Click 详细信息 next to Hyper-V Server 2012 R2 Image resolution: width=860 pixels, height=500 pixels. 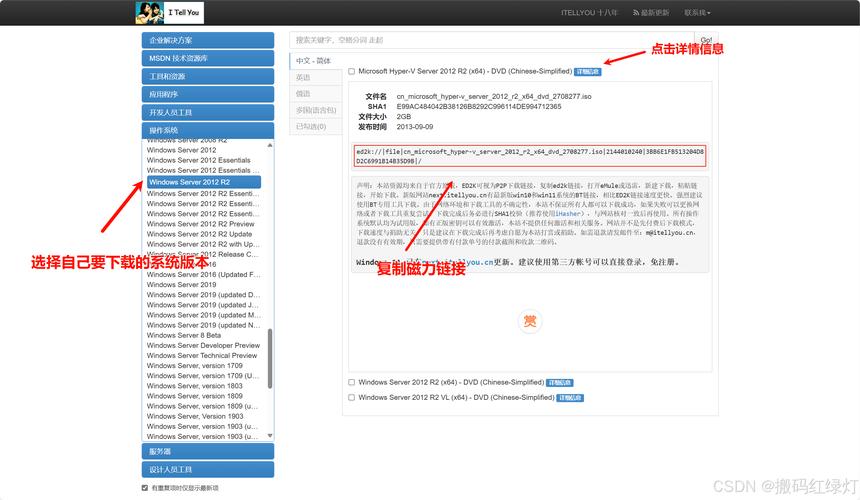[x=587, y=72]
